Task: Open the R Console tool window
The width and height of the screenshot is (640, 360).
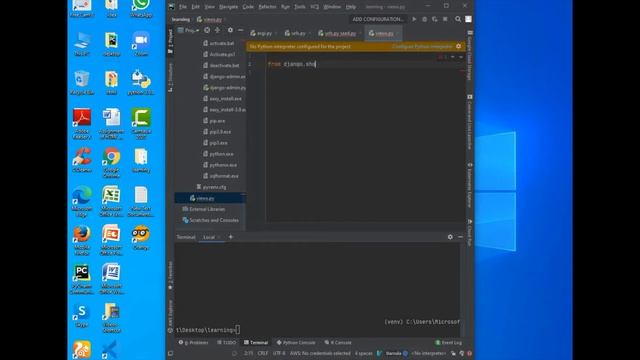Action: coord(338,342)
